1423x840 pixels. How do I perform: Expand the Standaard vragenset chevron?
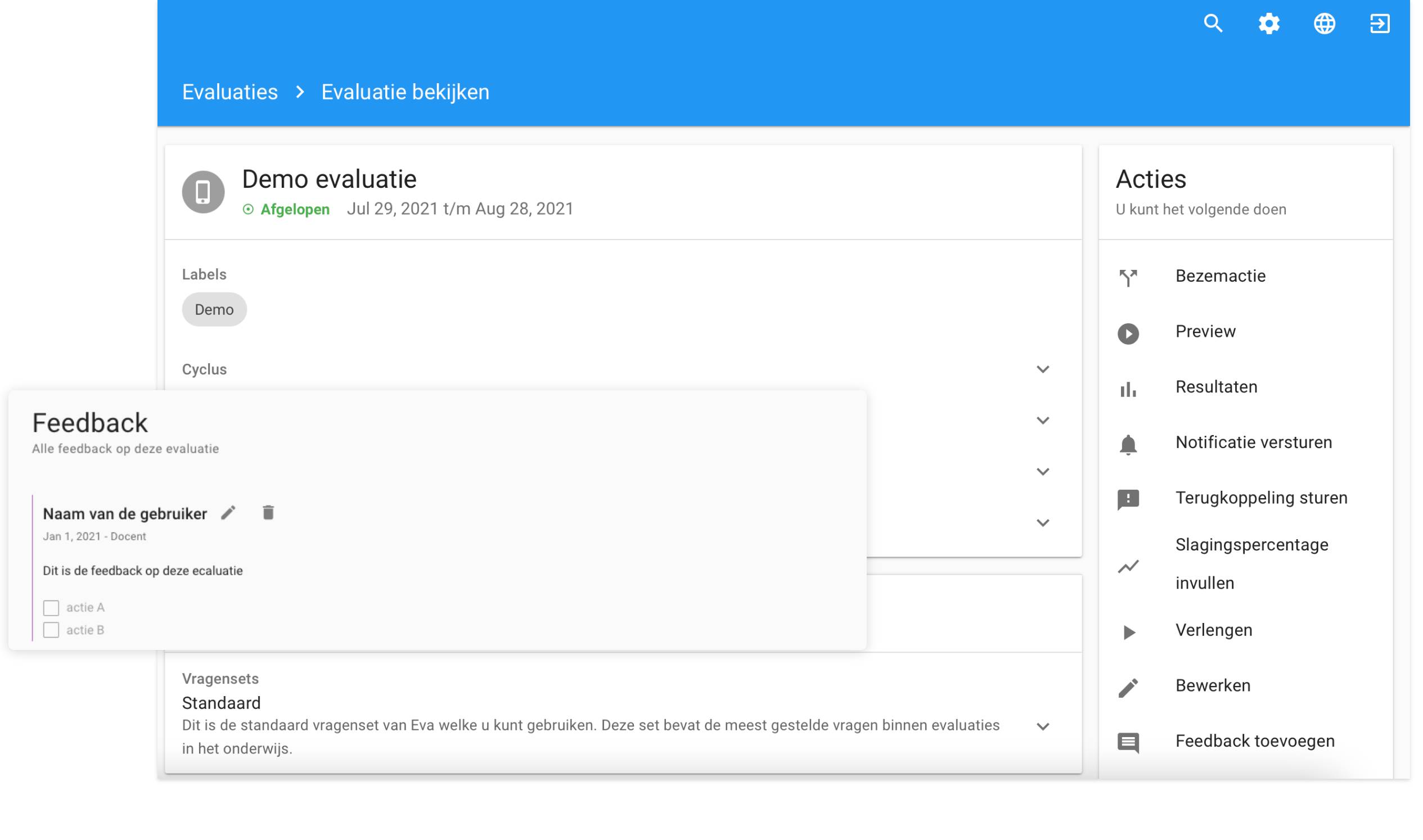pos(1042,726)
